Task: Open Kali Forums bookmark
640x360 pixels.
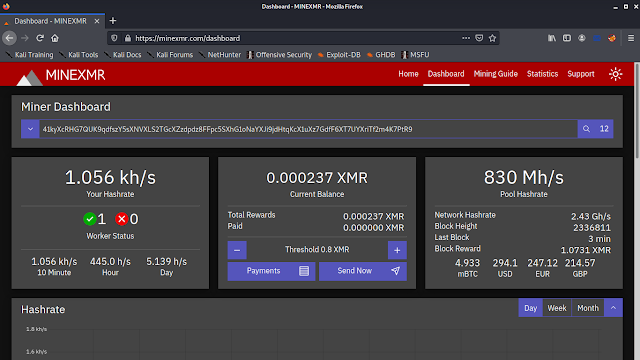Action: (x=170, y=55)
